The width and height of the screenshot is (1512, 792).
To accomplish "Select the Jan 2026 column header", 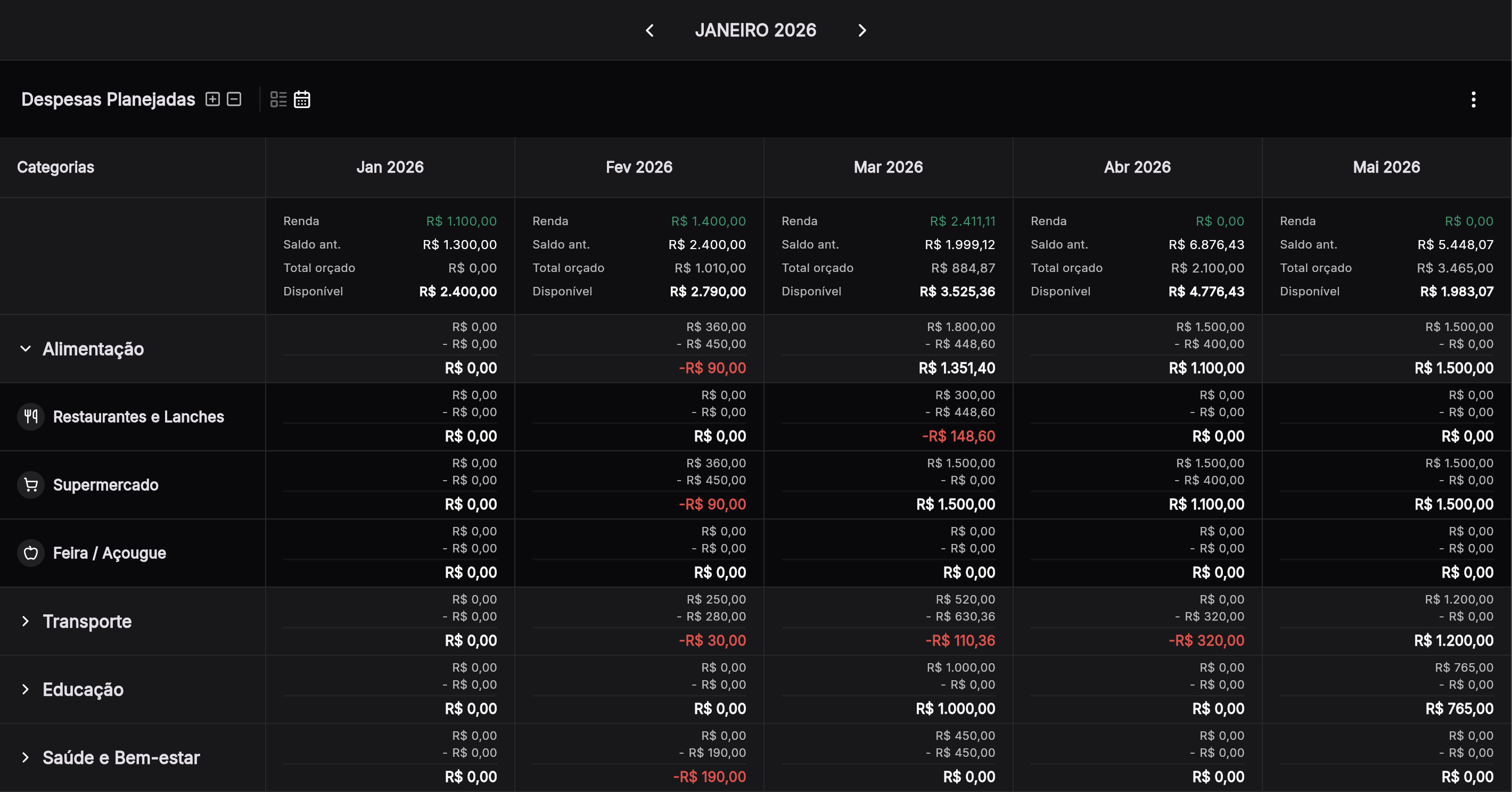I will pyautogui.click(x=390, y=167).
